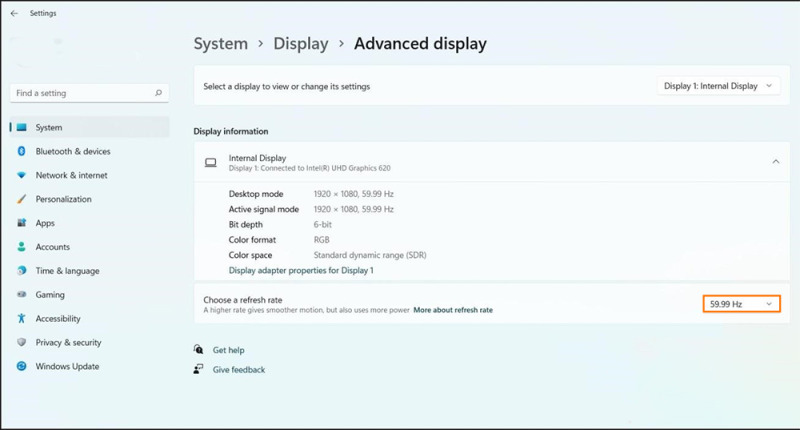Click Display adapter properties for Display 1
Viewport: 800px width, 430px height.
[301, 271]
